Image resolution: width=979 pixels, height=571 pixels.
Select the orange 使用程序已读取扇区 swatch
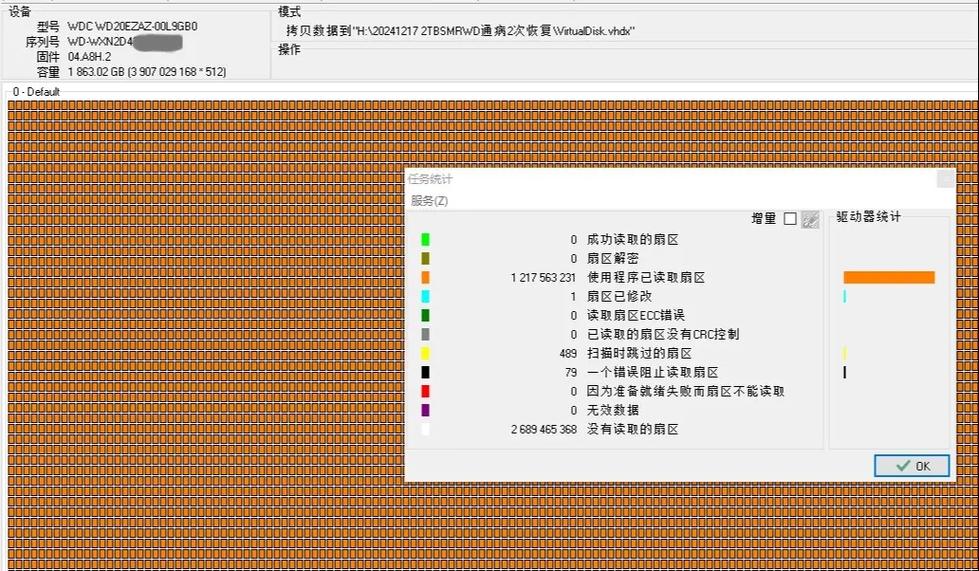coord(425,278)
